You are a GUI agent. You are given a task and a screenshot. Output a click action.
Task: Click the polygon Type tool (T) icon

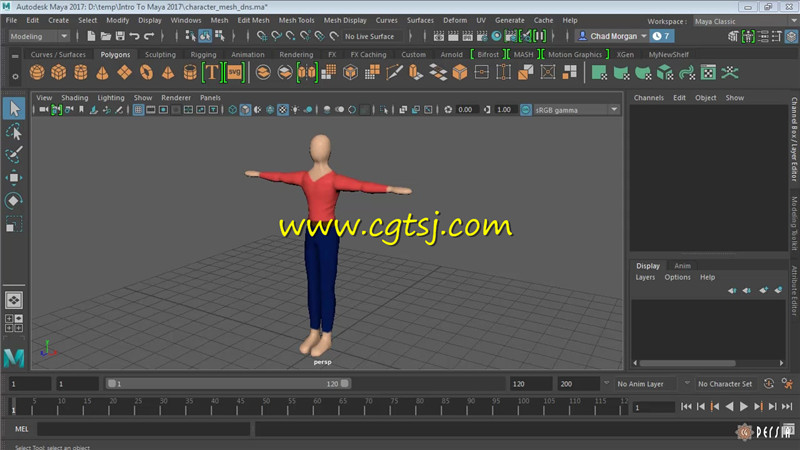211,72
